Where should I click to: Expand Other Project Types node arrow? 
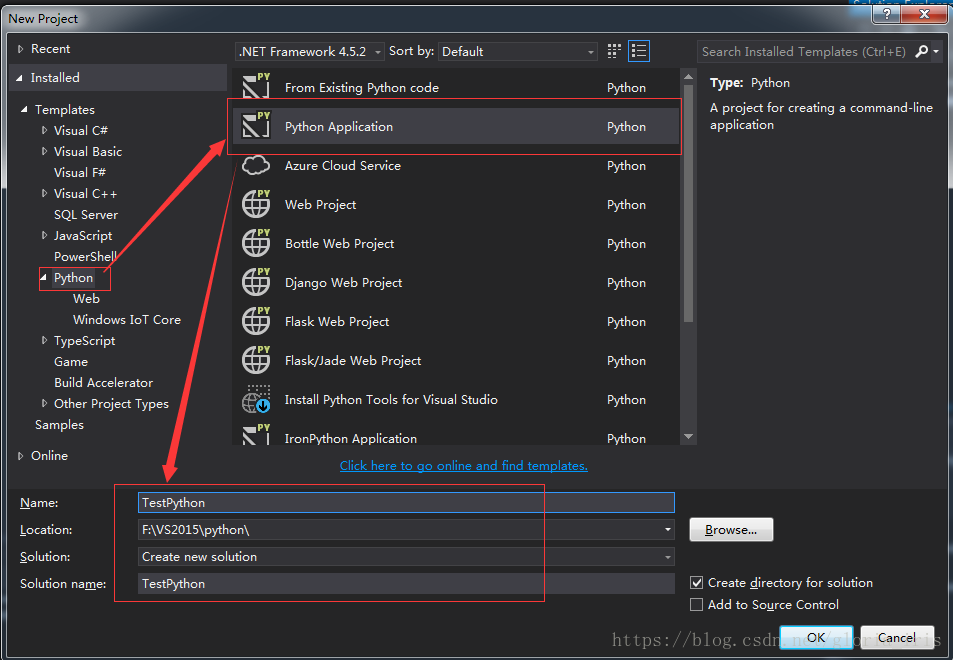coord(44,404)
